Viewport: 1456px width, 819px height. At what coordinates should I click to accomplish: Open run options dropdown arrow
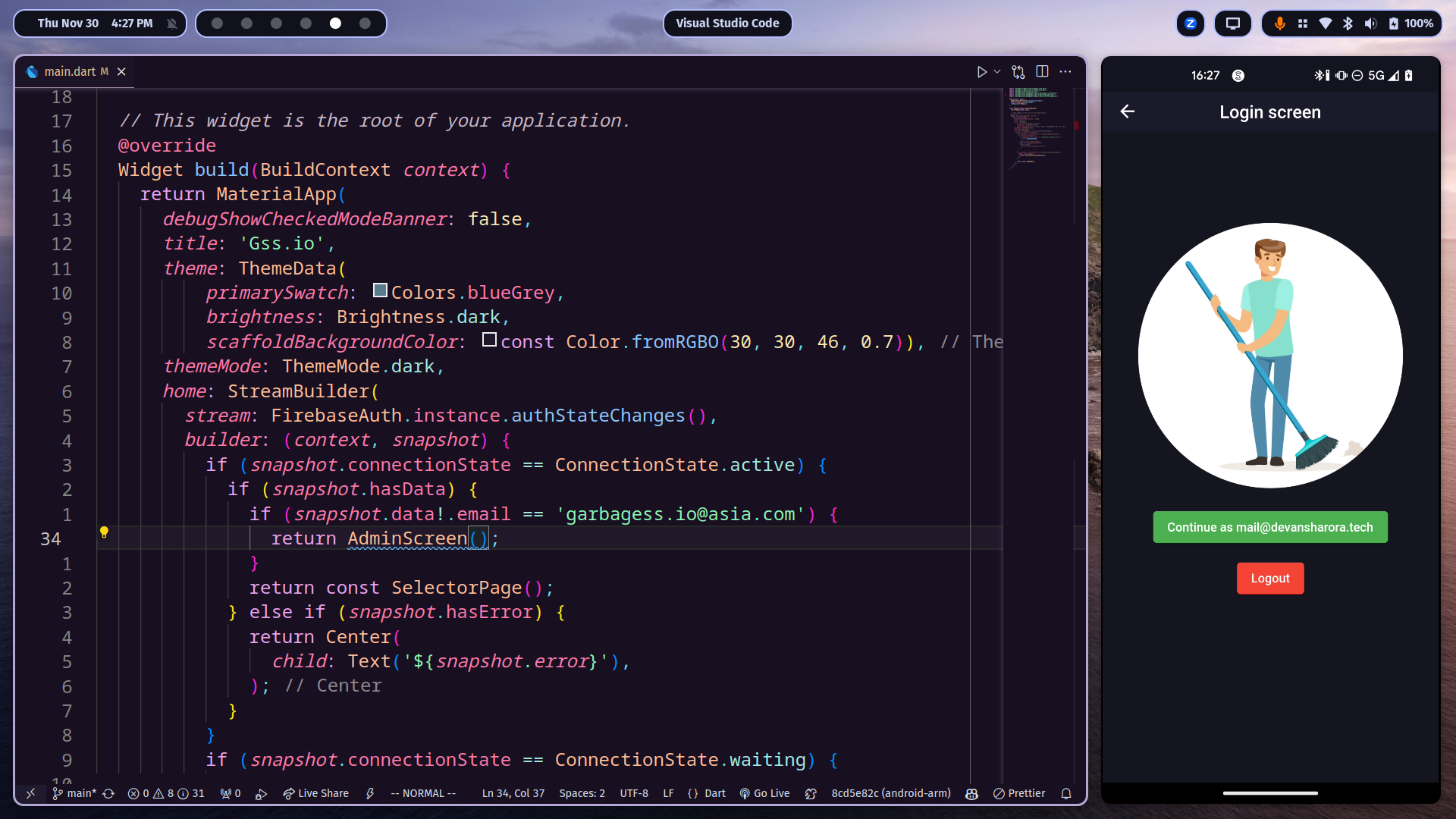pos(997,71)
